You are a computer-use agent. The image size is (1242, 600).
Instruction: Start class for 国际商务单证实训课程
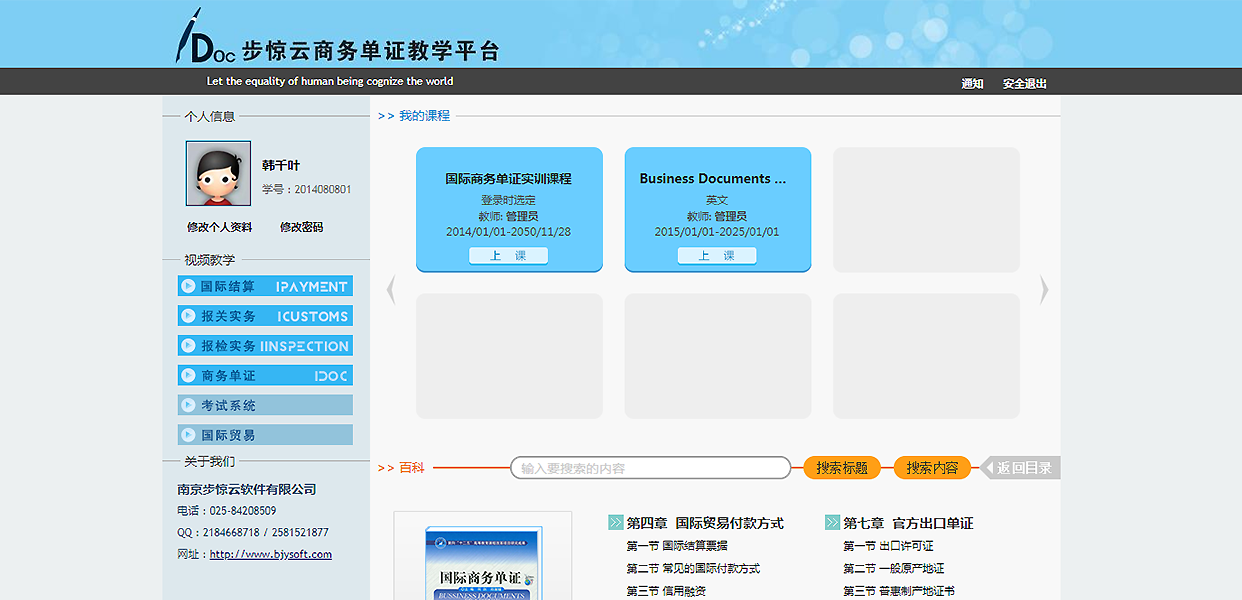(508, 256)
